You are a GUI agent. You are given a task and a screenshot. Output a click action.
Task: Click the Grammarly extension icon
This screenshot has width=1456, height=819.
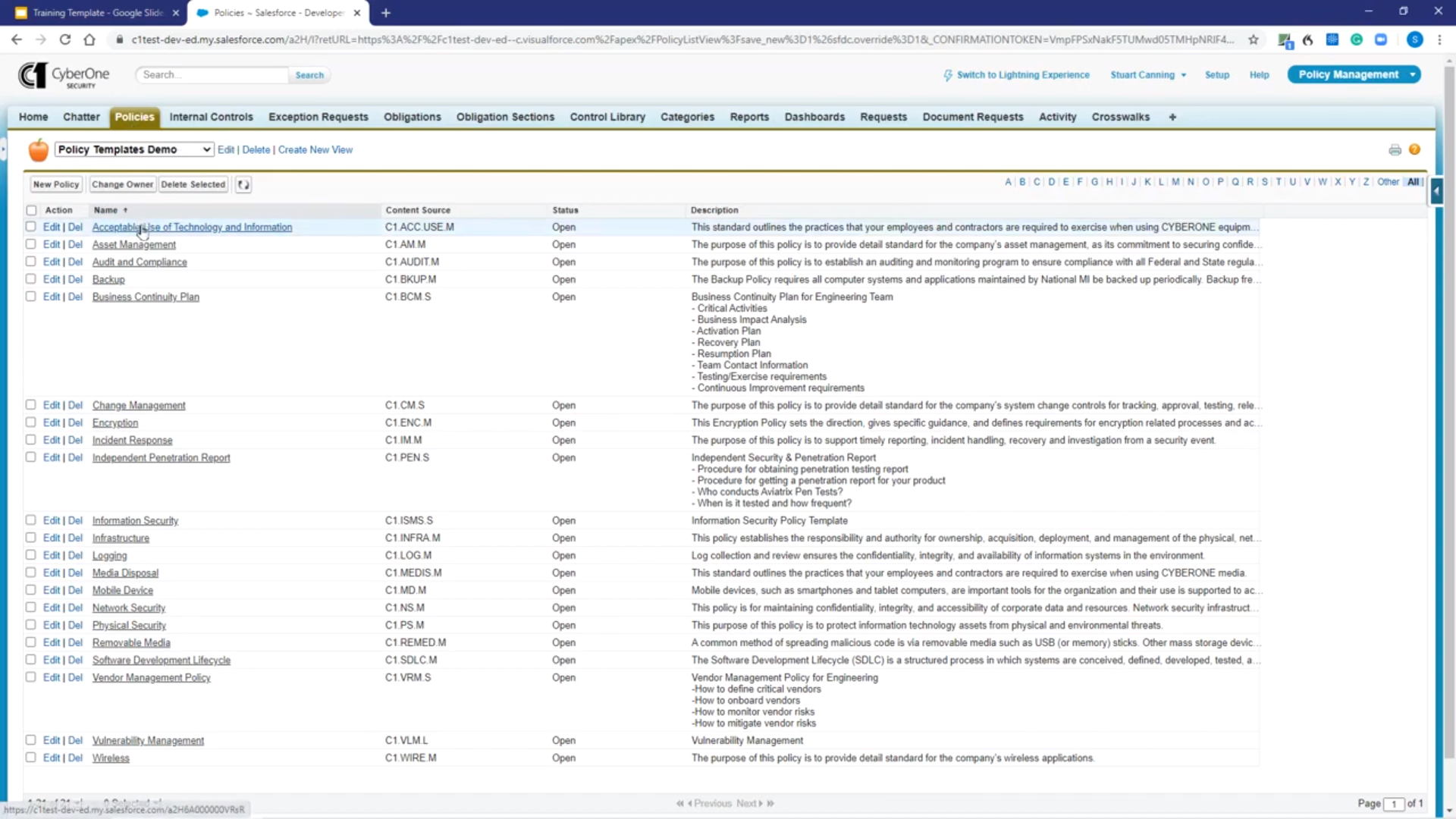coord(1357,39)
